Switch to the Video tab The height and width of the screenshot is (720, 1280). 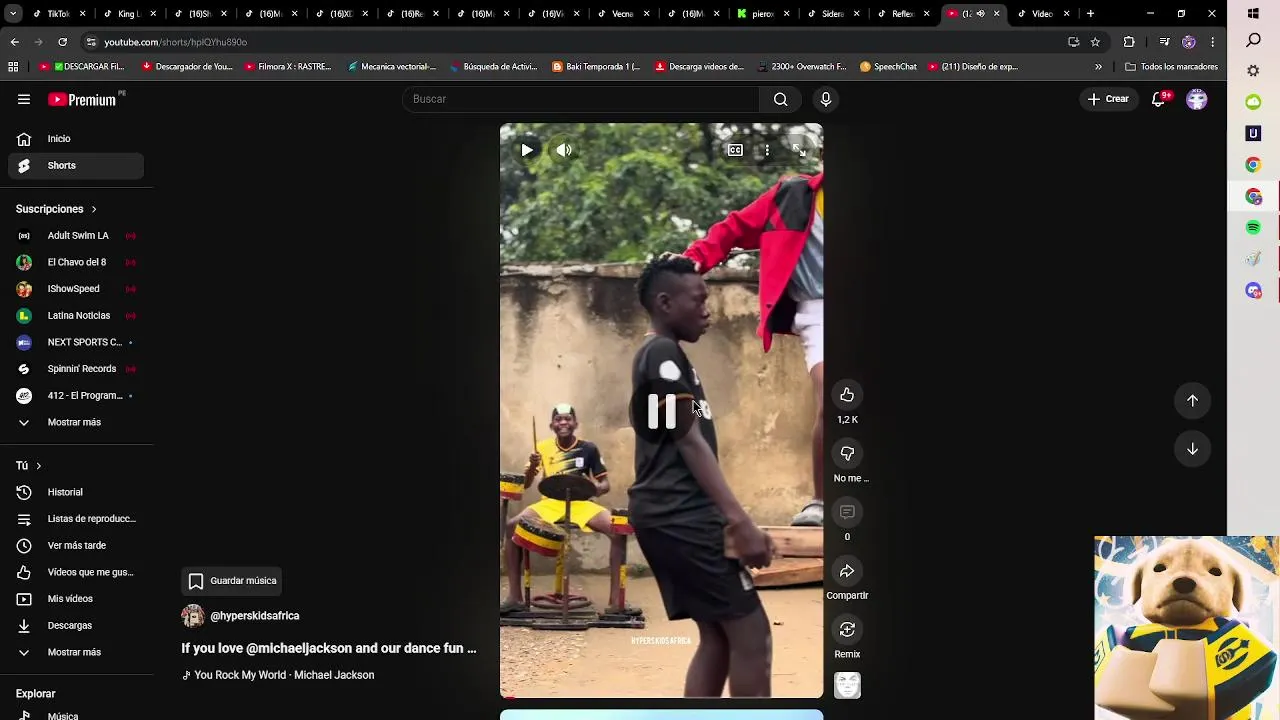[x=1043, y=14]
